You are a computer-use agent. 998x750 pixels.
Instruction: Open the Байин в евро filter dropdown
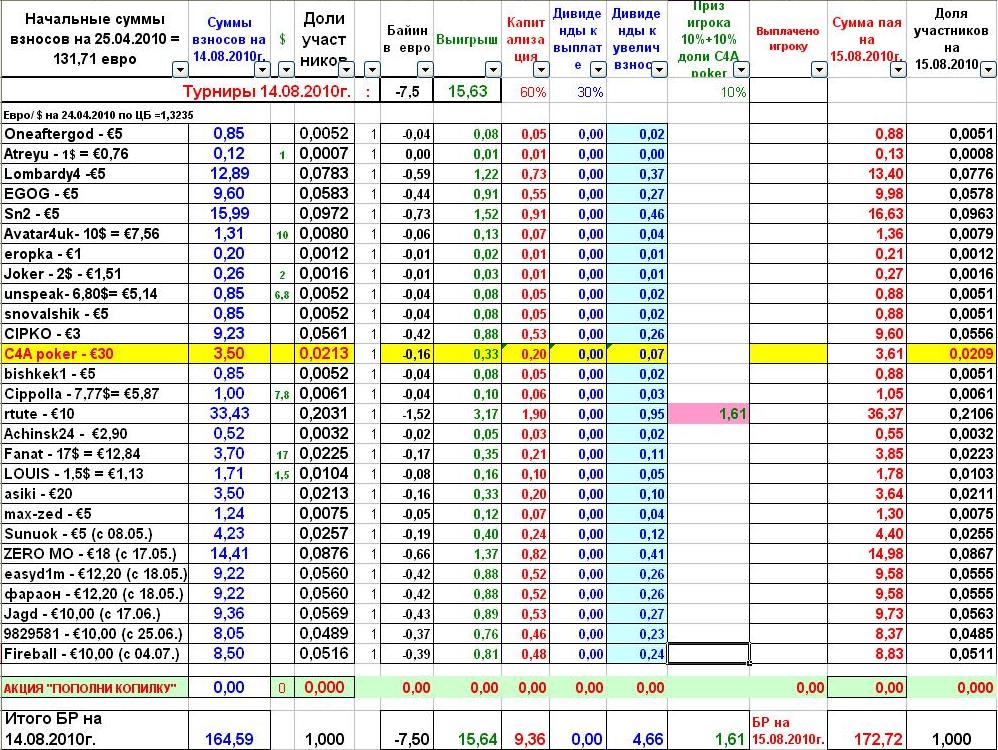pyautogui.click(x=425, y=69)
